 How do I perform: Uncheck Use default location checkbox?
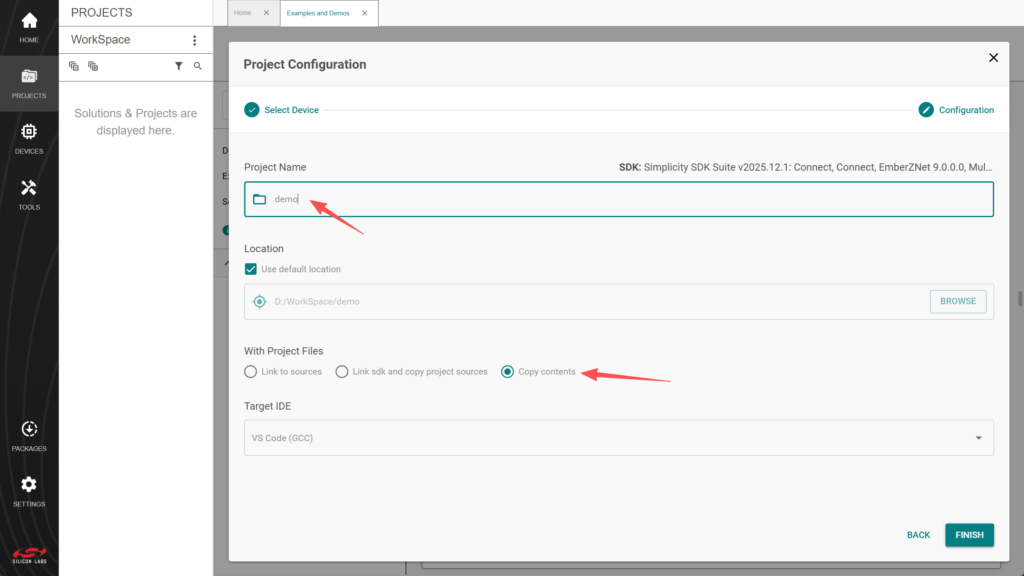pyautogui.click(x=251, y=269)
